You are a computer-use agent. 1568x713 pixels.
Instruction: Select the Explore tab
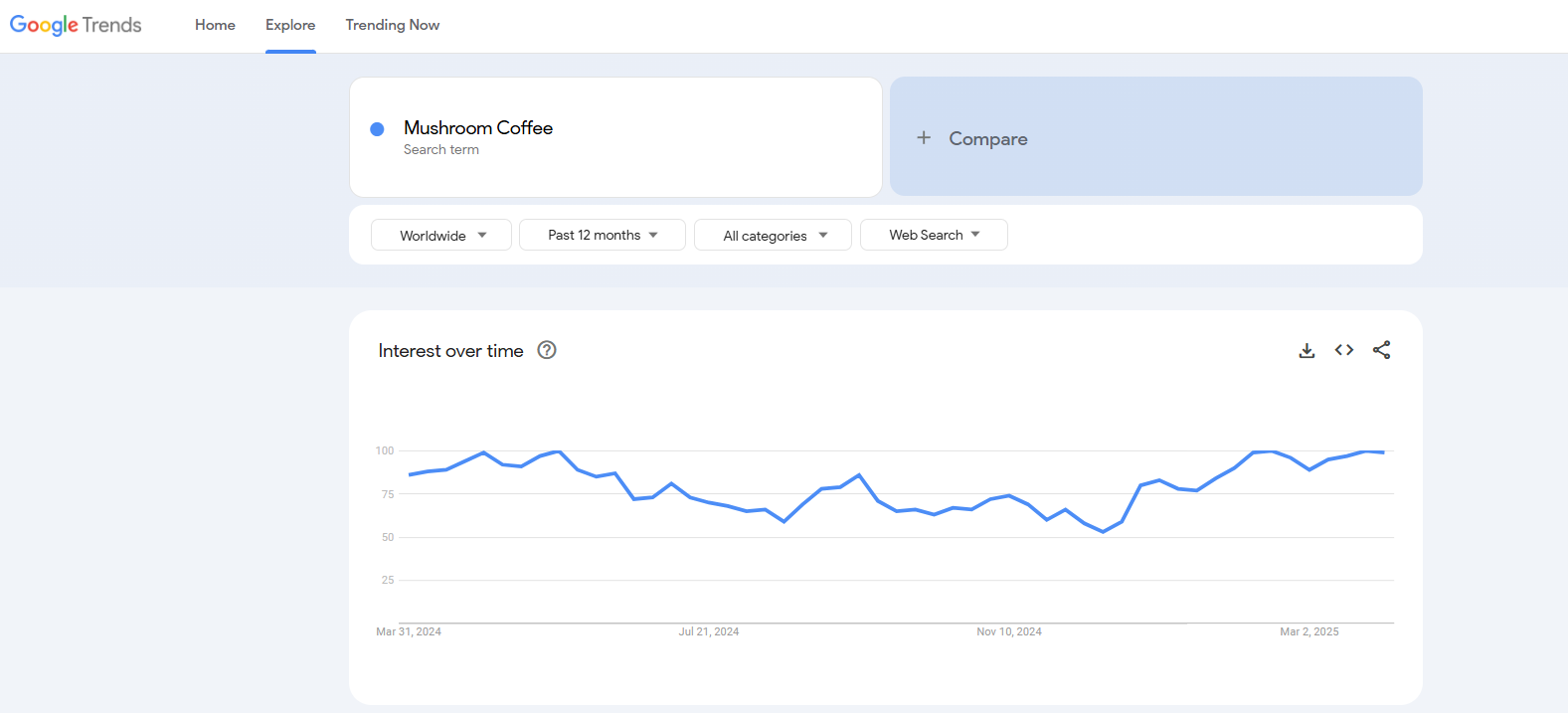coord(290,25)
